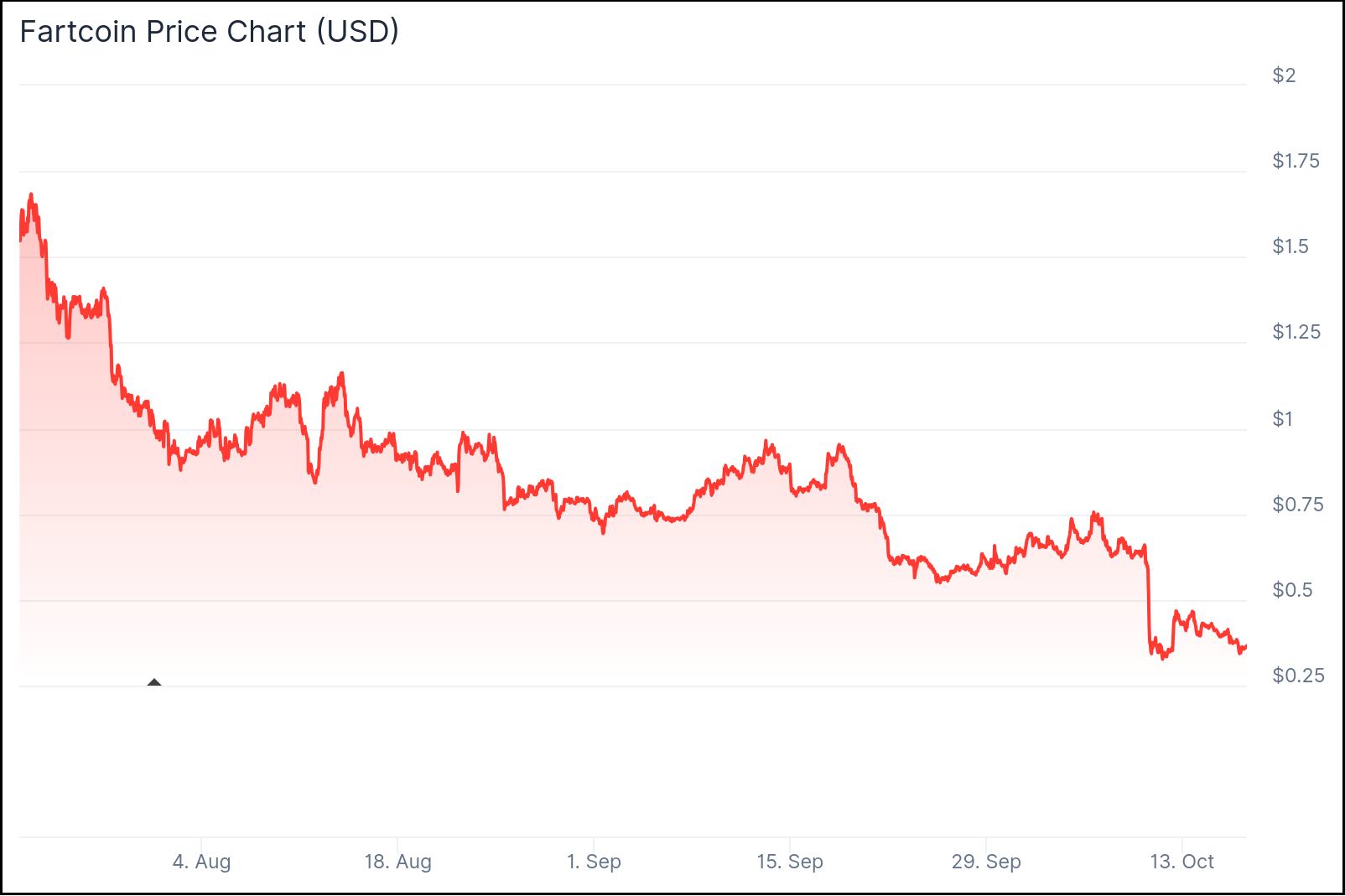Click the $1.25 price axis label

(1296, 332)
